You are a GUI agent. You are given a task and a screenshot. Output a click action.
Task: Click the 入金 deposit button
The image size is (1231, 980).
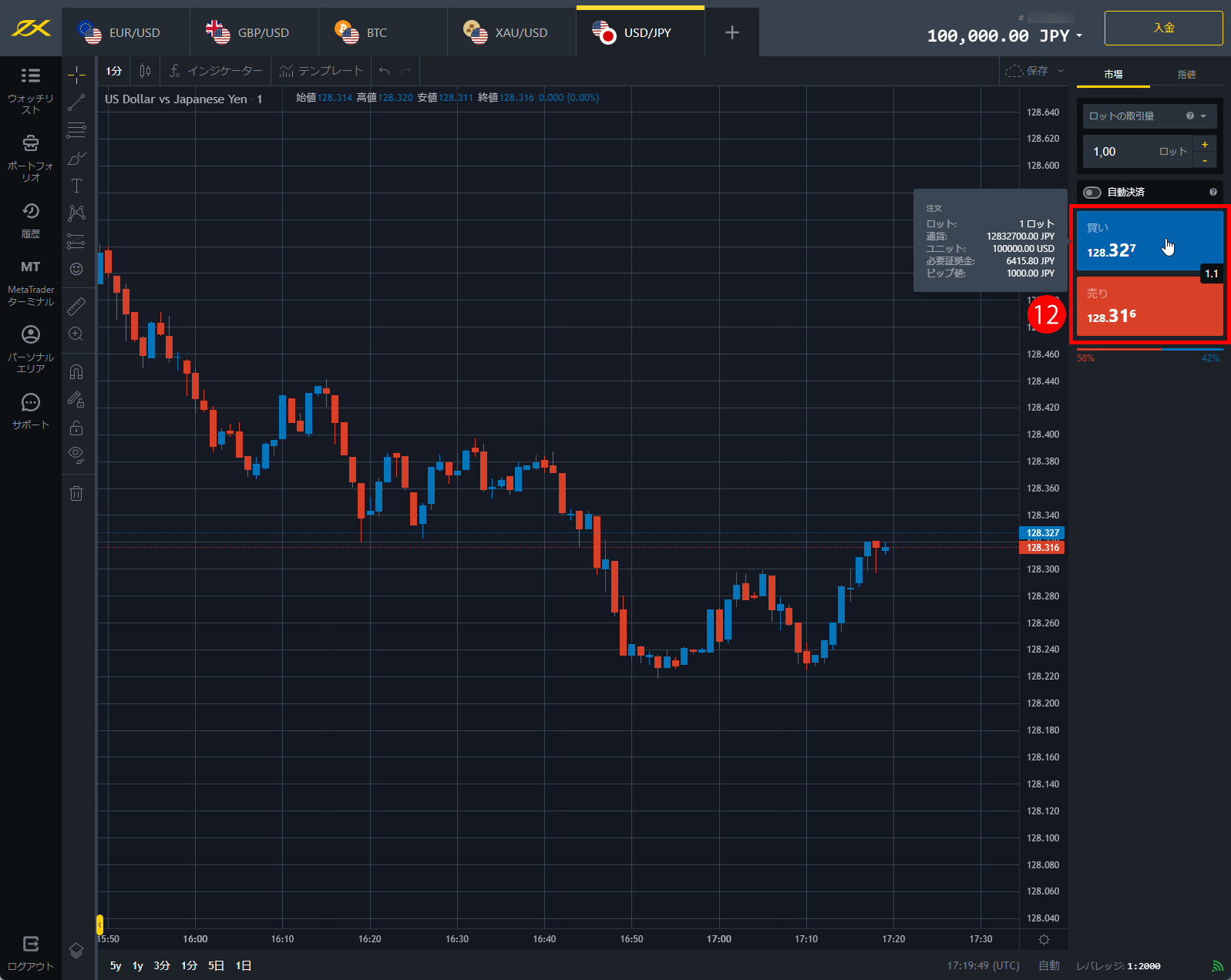pos(1163,29)
